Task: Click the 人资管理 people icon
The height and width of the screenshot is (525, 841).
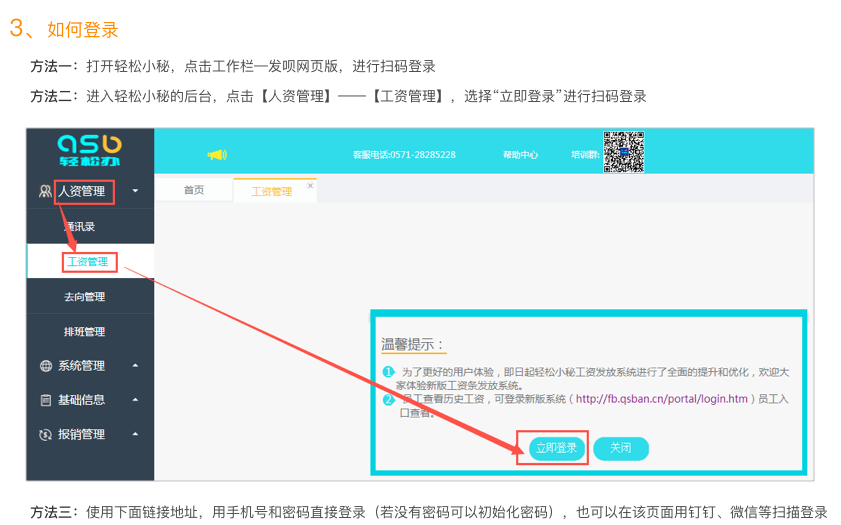Action: tap(45, 191)
